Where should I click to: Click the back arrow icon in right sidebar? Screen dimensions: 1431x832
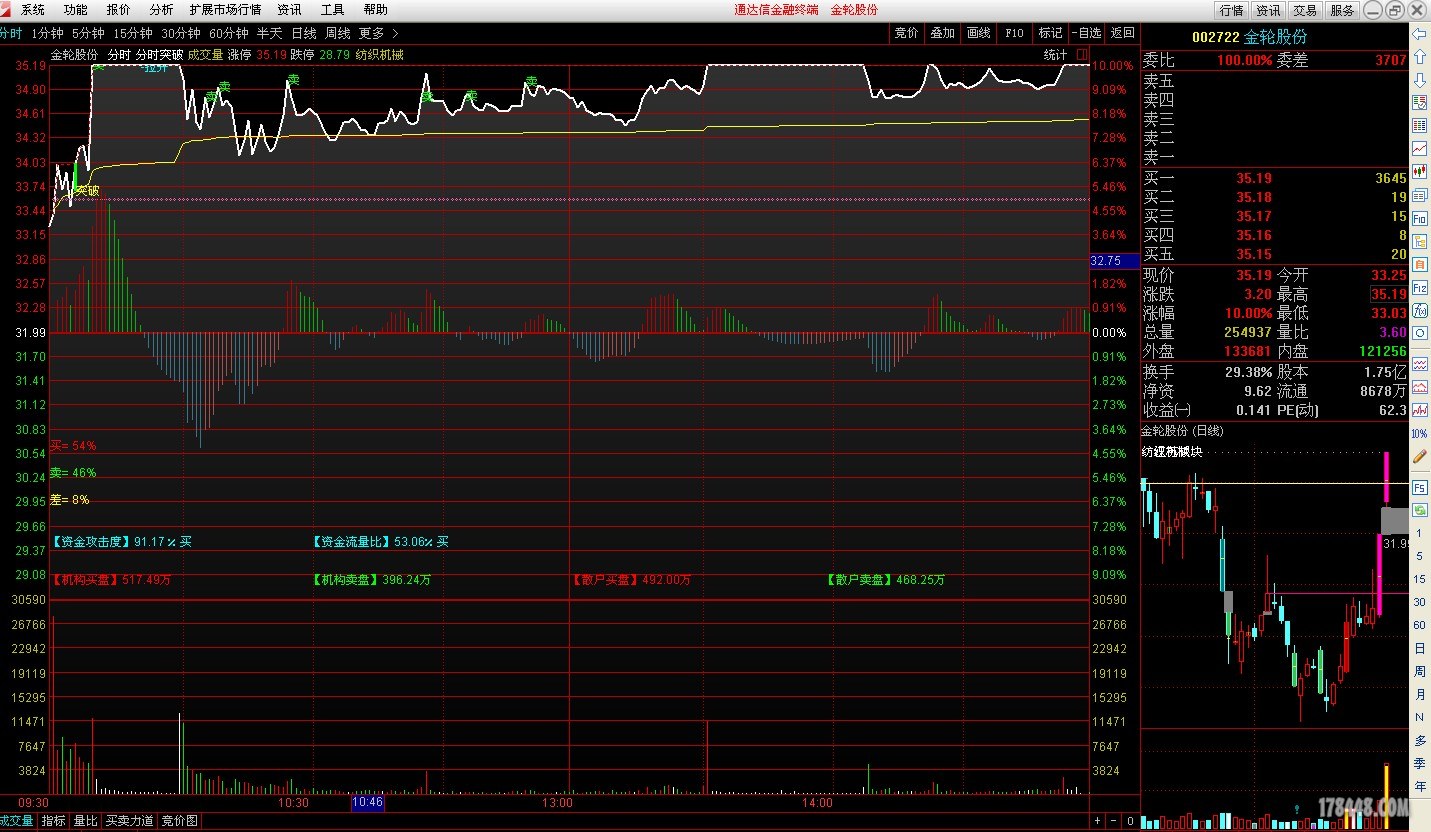tap(1419, 33)
